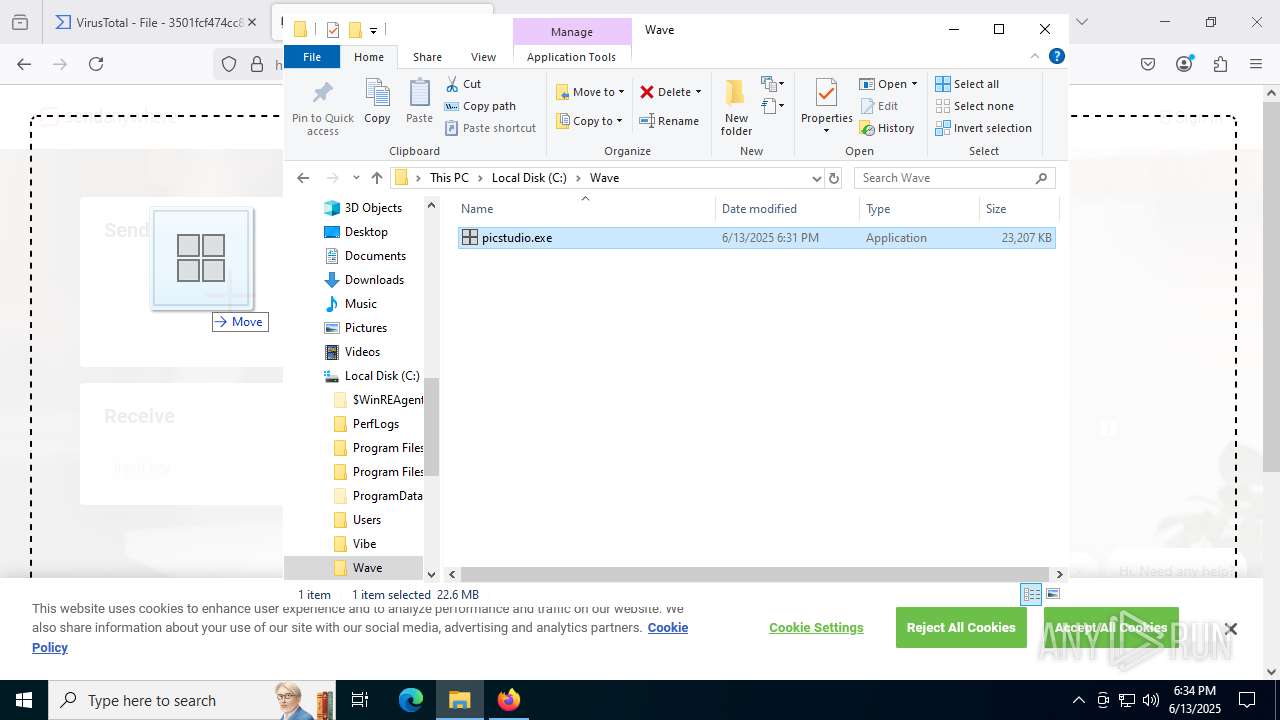Viewport: 1280px width, 720px height.
Task: Click Reject All Cookies button
Action: [961, 628]
